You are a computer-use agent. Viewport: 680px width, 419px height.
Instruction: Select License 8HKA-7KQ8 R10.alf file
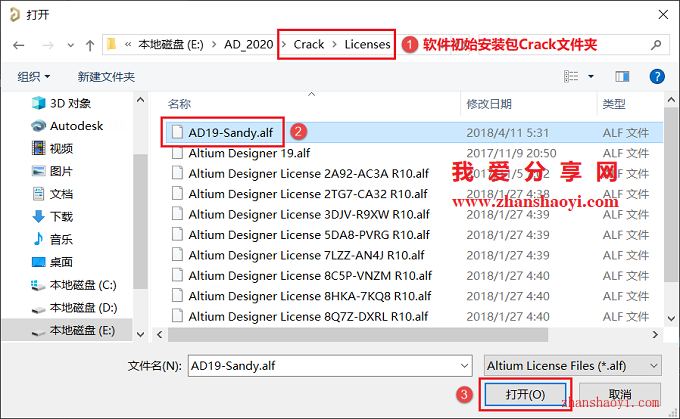click(x=310, y=296)
